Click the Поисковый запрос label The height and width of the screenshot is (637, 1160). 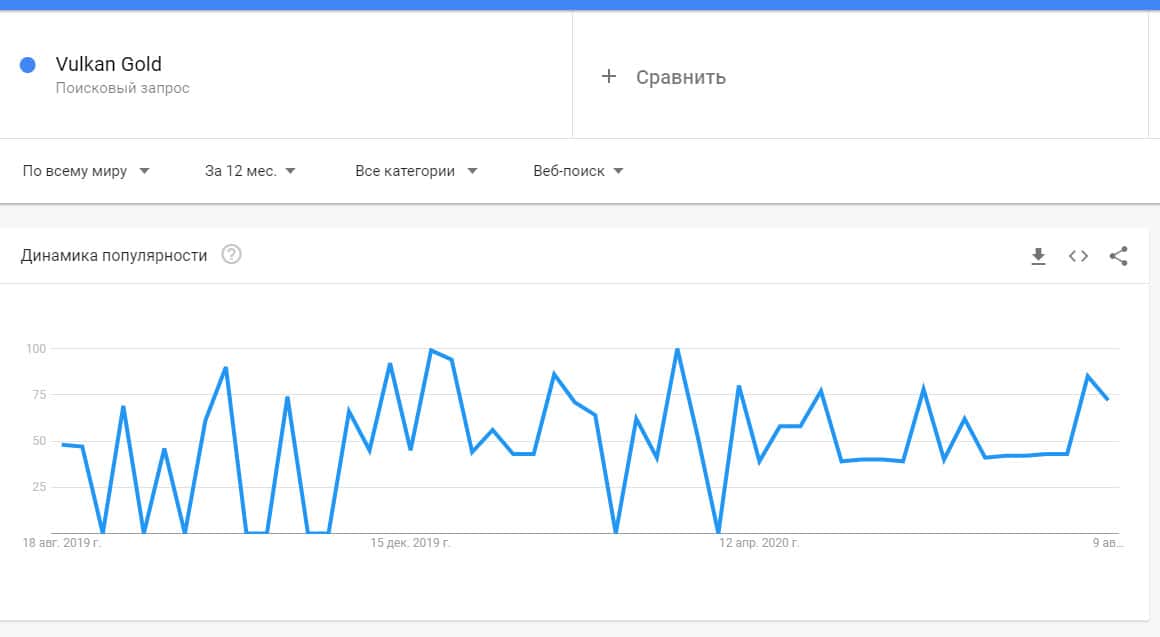122,88
